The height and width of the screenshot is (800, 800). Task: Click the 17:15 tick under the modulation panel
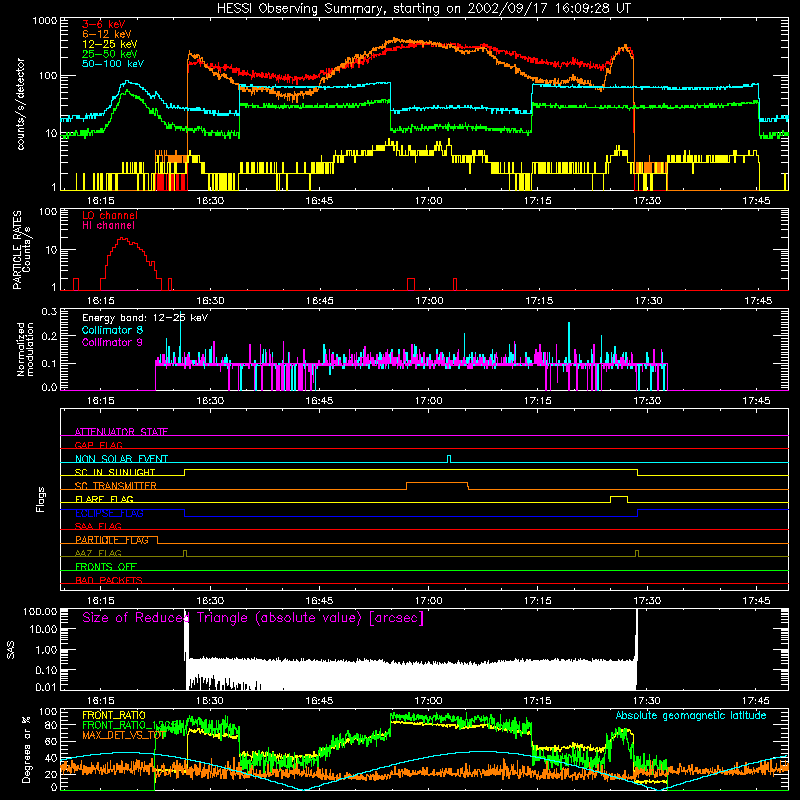coord(538,401)
